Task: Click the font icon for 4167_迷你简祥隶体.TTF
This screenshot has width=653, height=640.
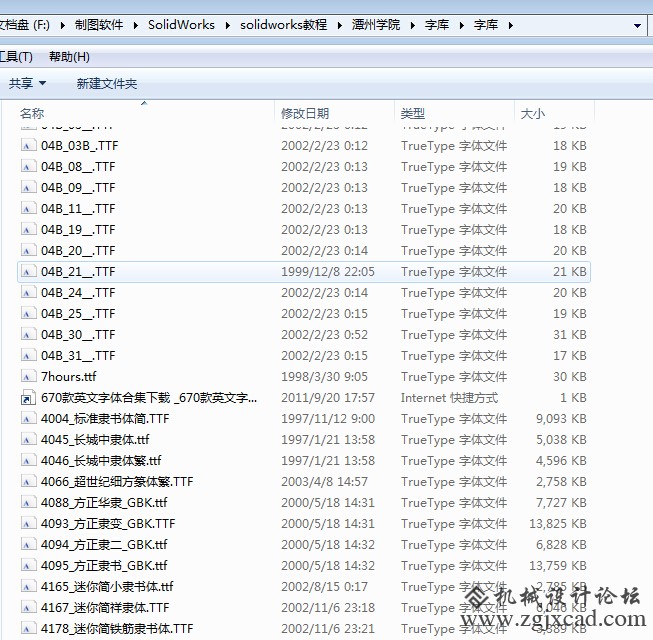Action: (28, 607)
